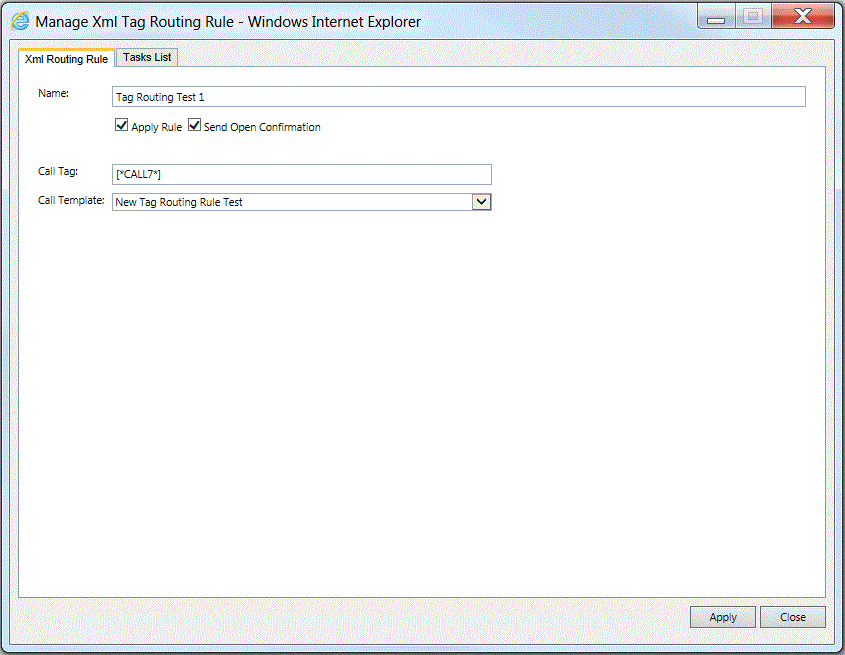845x655 pixels.
Task: Click the checkmark inside the Apply Rule box
Action: coord(121,125)
